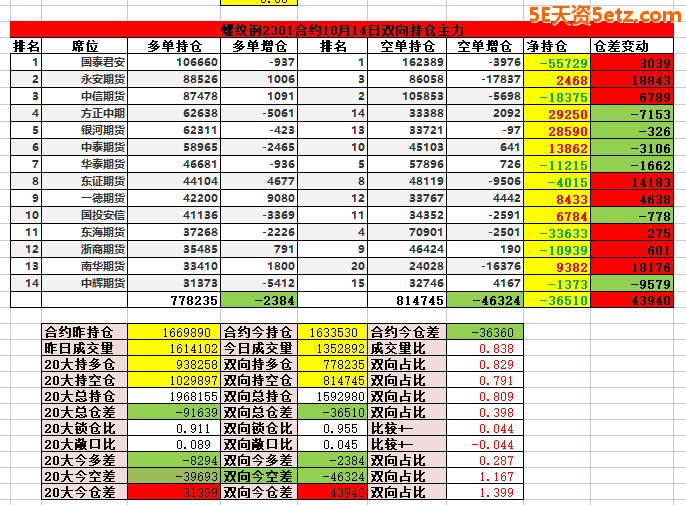Click the 多单持仓 column header
The height and width of the screenshot is (505, 686).
pos(174,46)
